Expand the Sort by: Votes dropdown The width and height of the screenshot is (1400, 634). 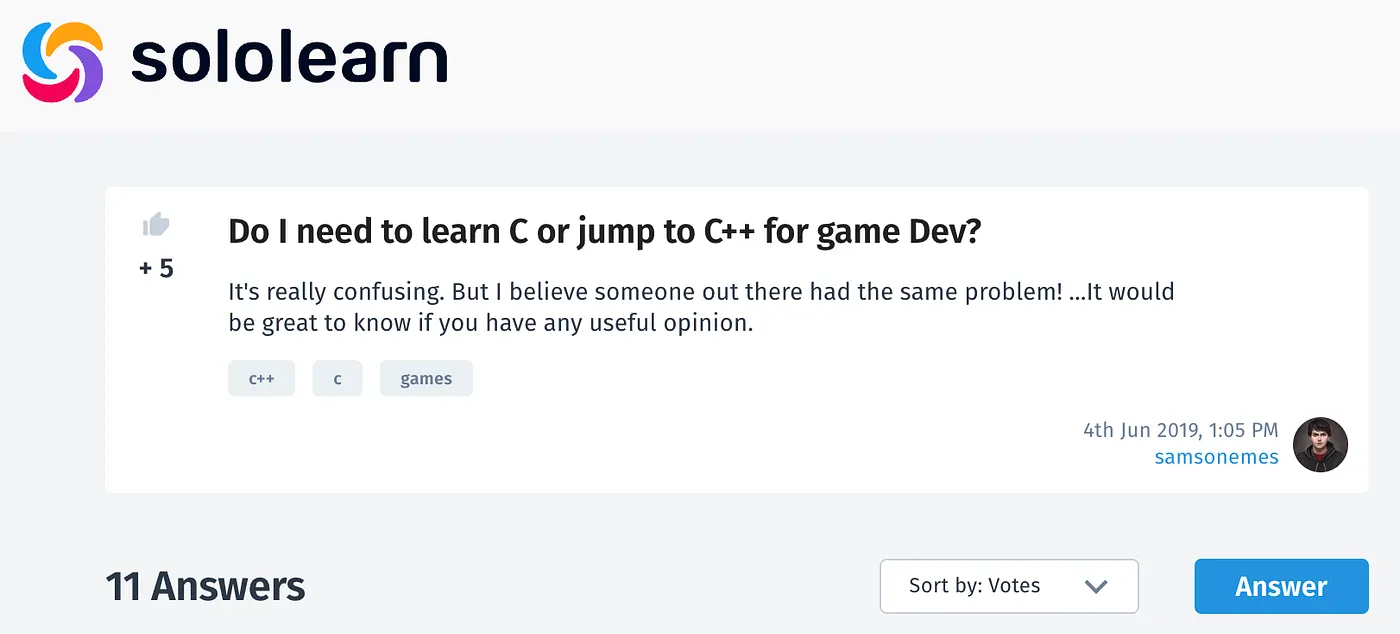[x=1008, y=586]
